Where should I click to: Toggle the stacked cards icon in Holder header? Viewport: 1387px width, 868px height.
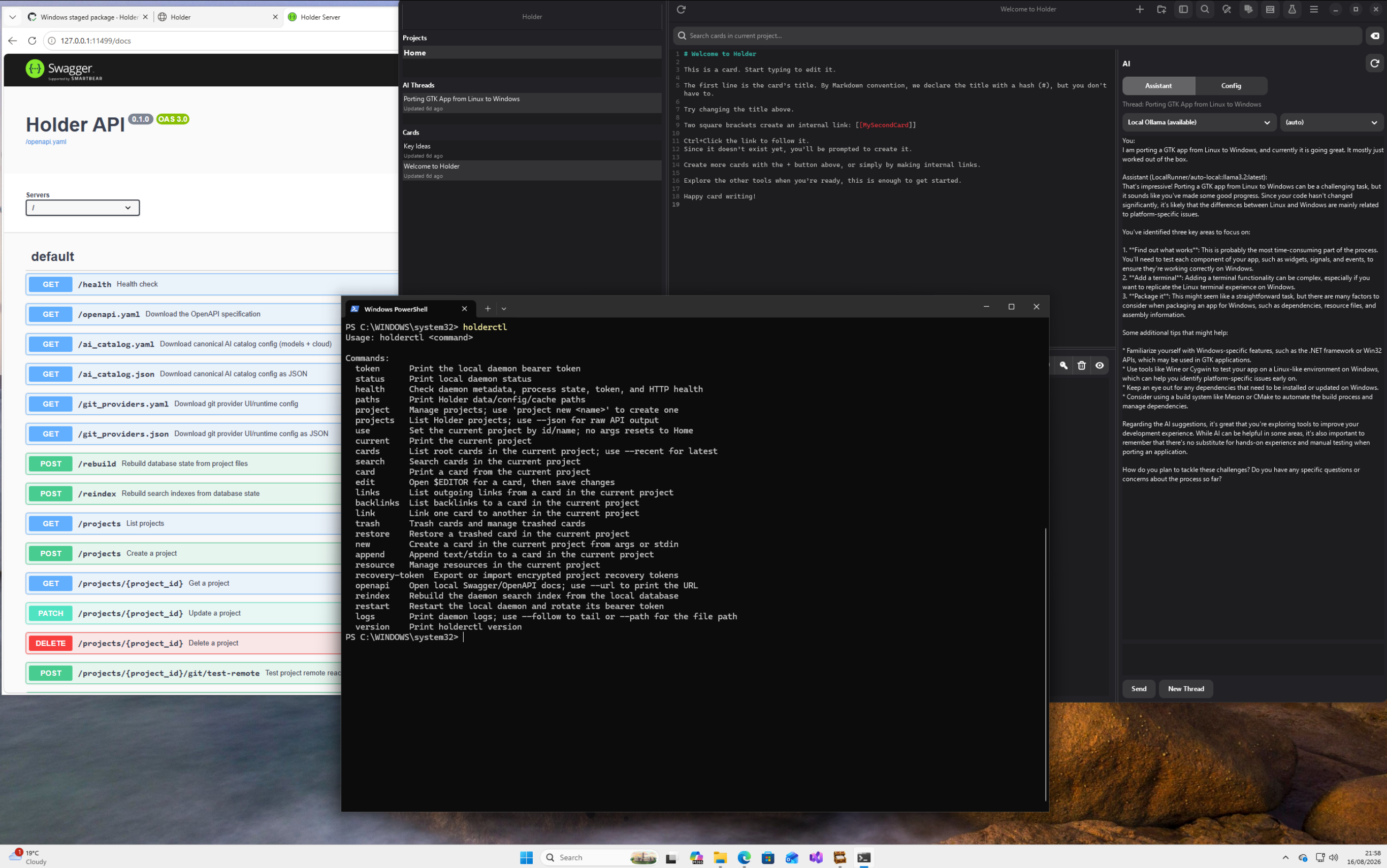click(x=1248, y=9)
